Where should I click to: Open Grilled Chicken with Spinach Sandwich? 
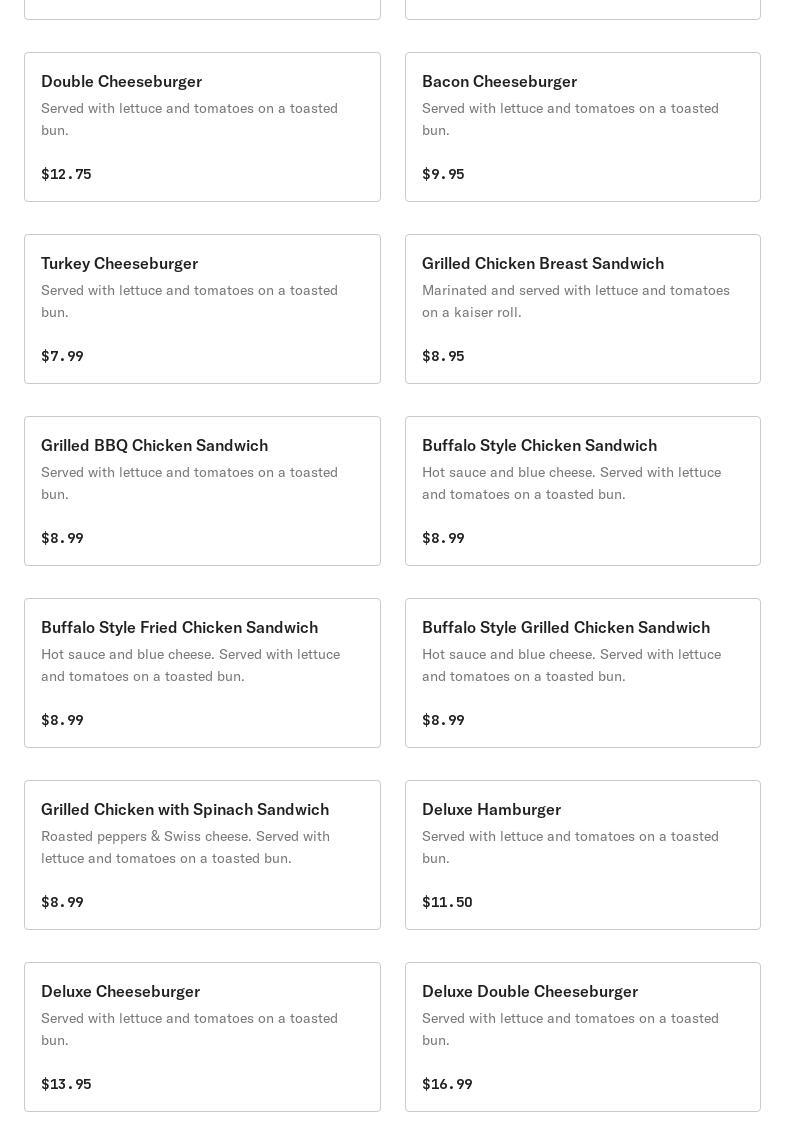pos(184,809)
